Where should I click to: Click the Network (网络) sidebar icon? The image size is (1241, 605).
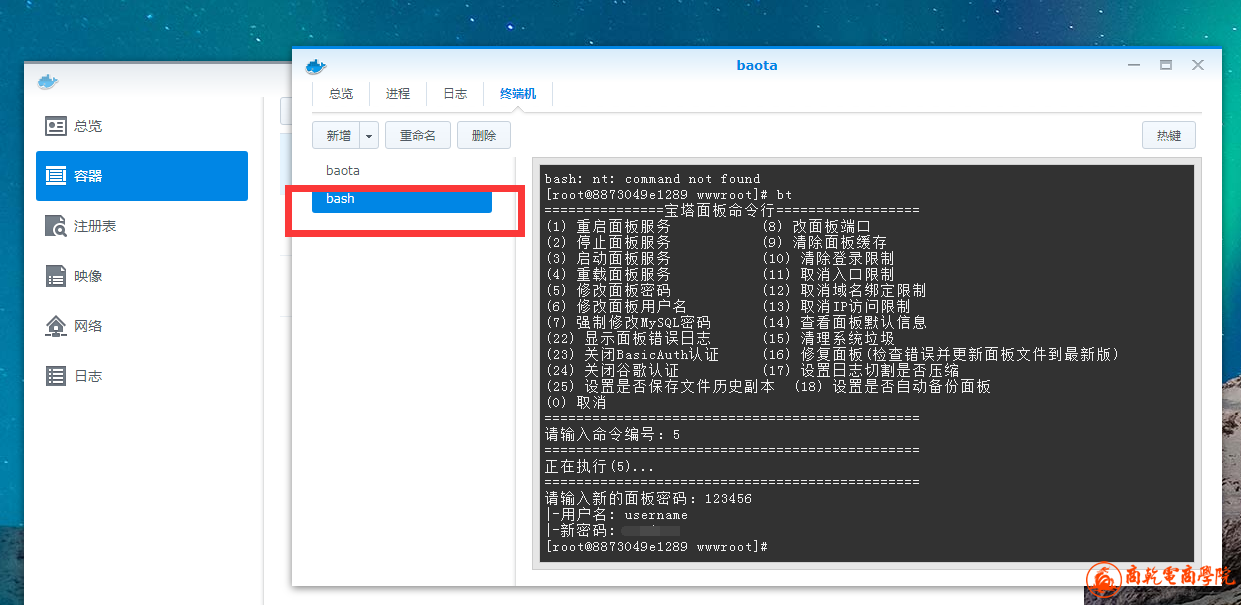point(56,326)
